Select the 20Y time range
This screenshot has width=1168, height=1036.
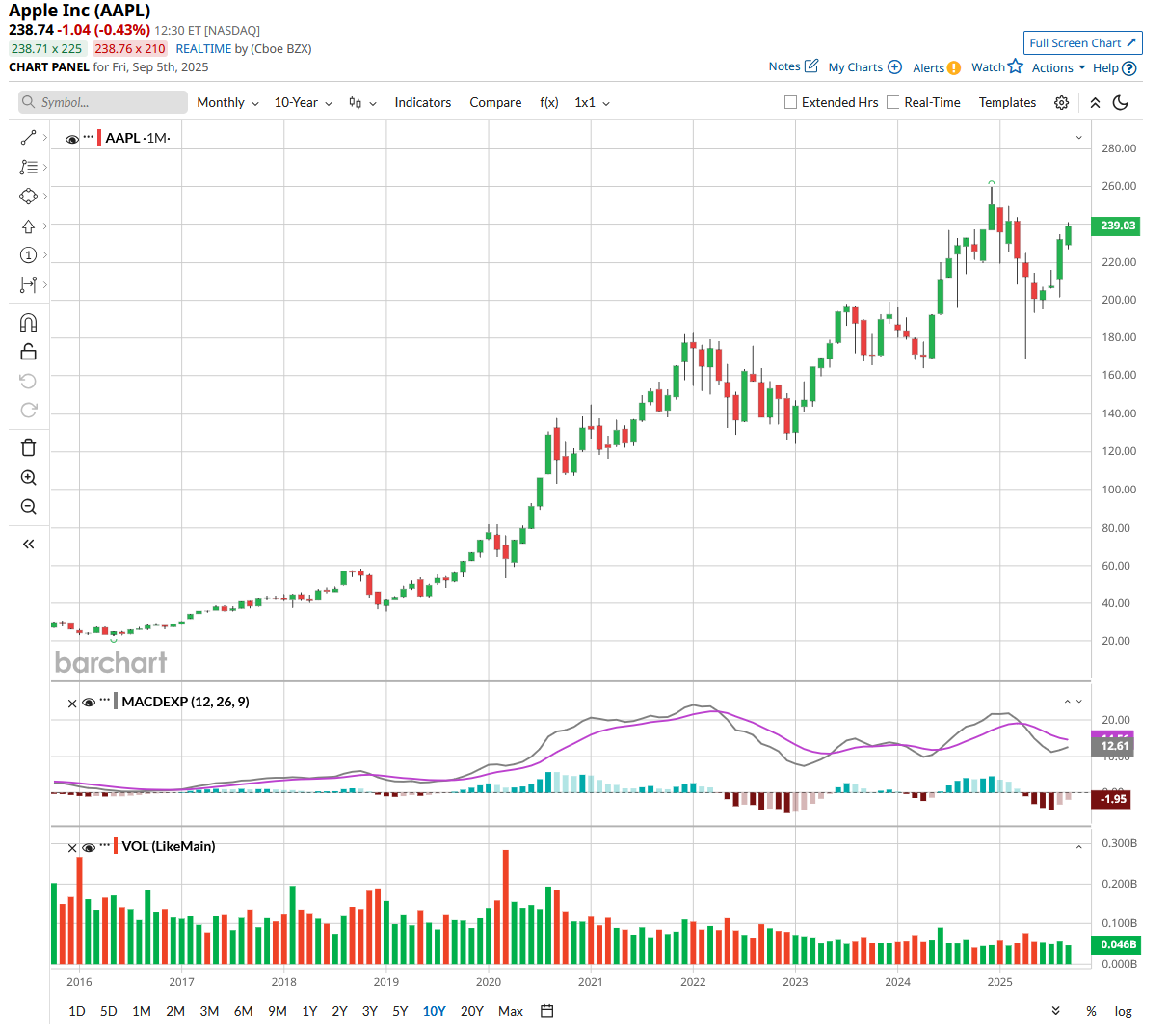472,1011
